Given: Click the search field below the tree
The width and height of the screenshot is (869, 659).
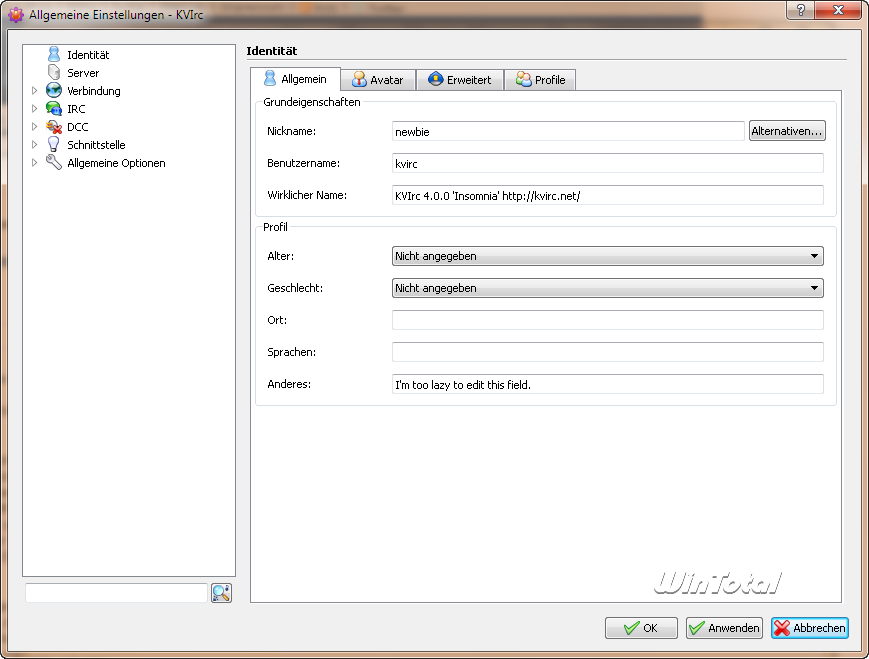Looking at the screenshot, I should click(116, 593).
